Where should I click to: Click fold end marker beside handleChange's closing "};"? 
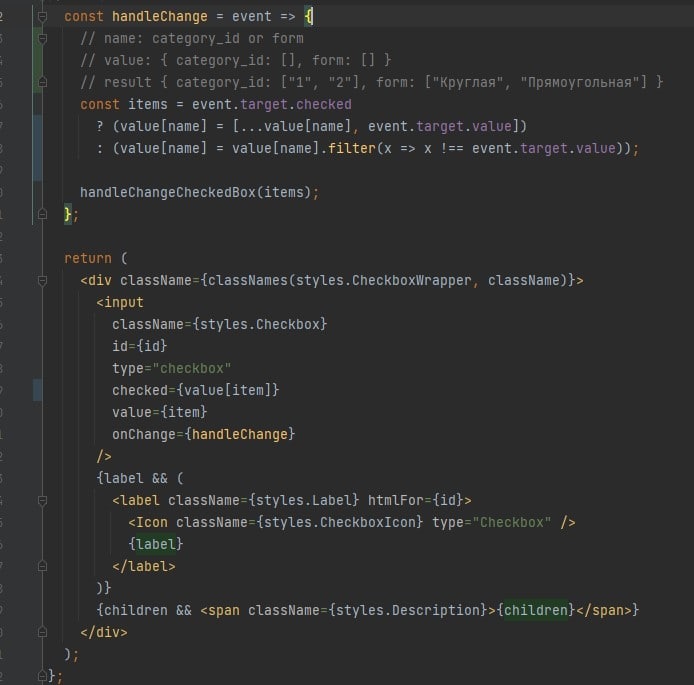pos(42,215)
